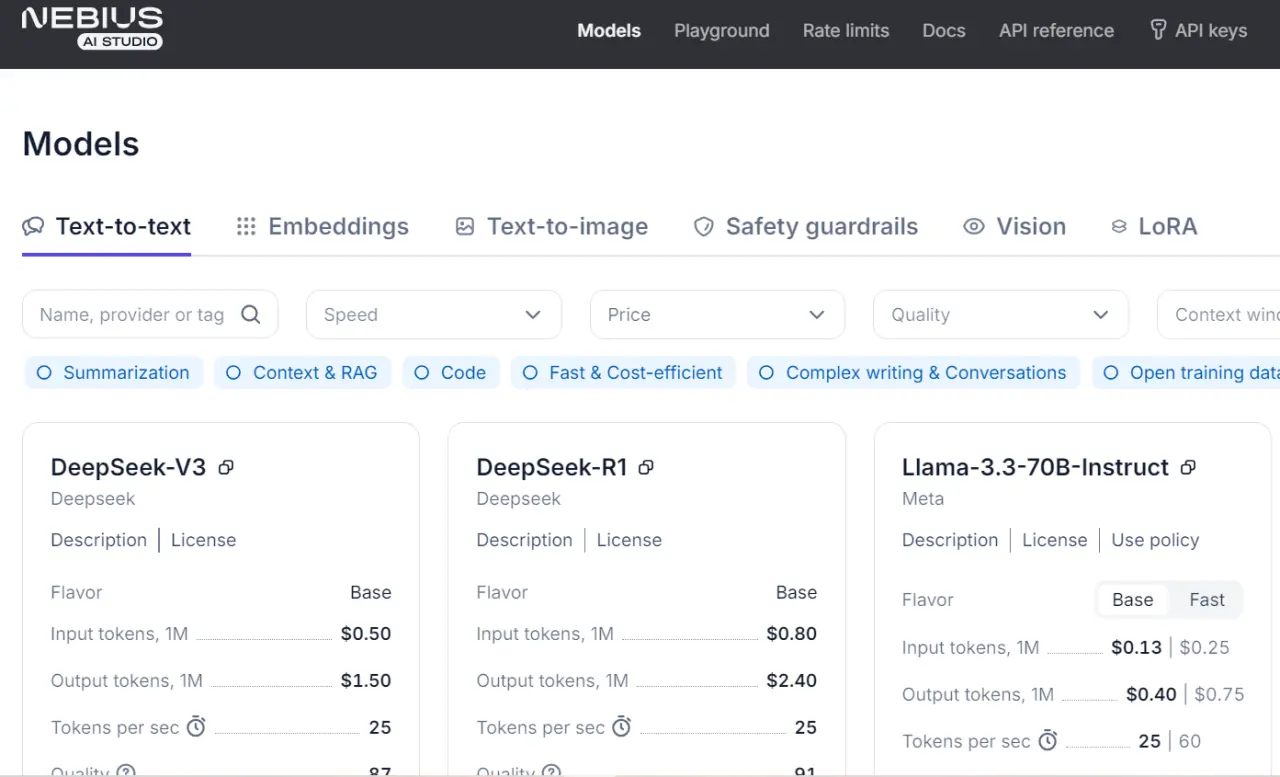Screen dimensions: 1280x777
Task: Open the Quality filter dropdown
Action: pos(1001,315)
